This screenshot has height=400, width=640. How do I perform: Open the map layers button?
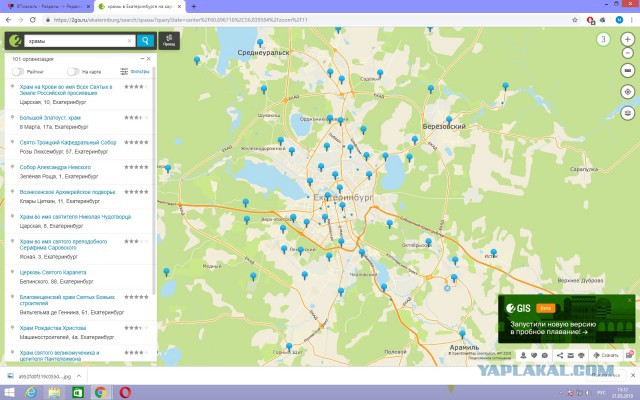pos(627,113)
